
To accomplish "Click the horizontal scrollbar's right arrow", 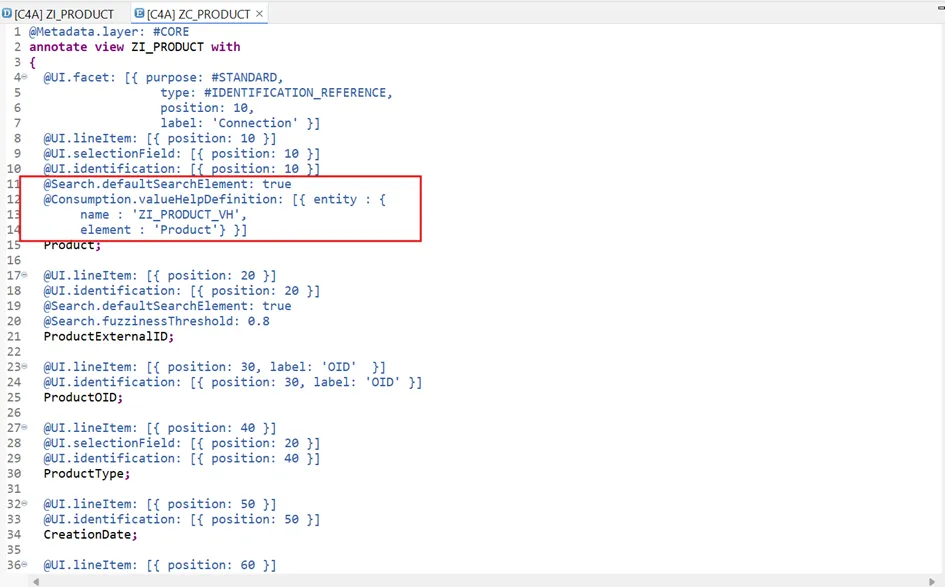I will tap(931, 581).
